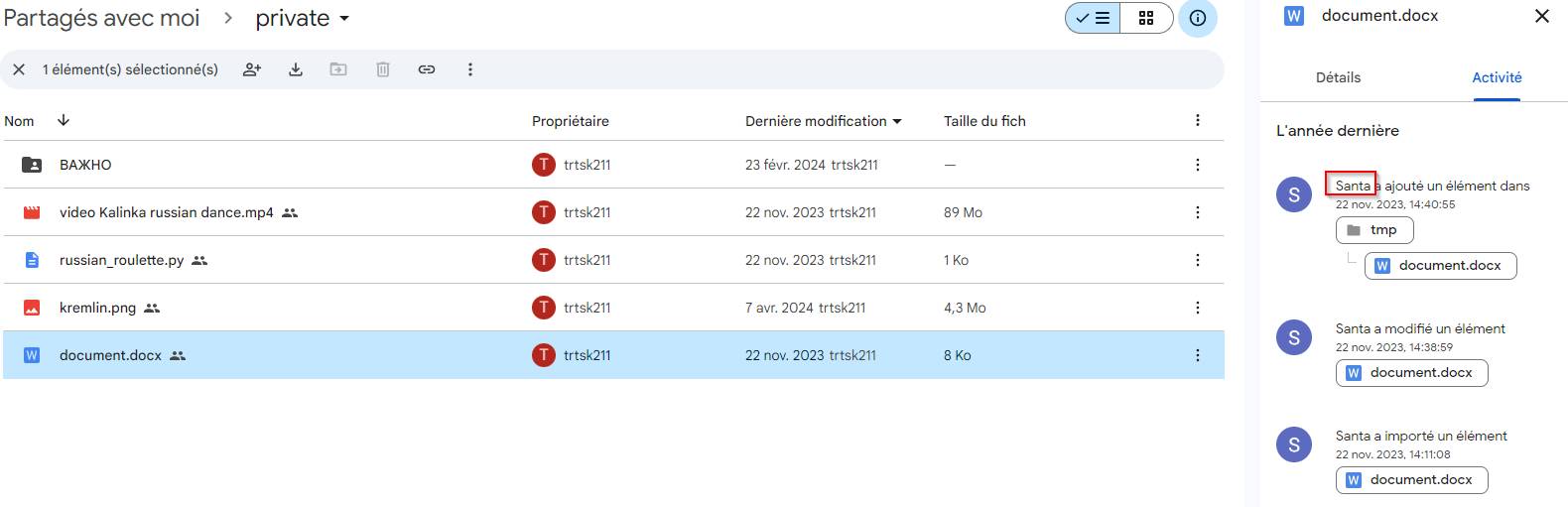Open the Dernière modification sort dropdown
Viewport: 1568px width, 507px height.
coord(824,121)
